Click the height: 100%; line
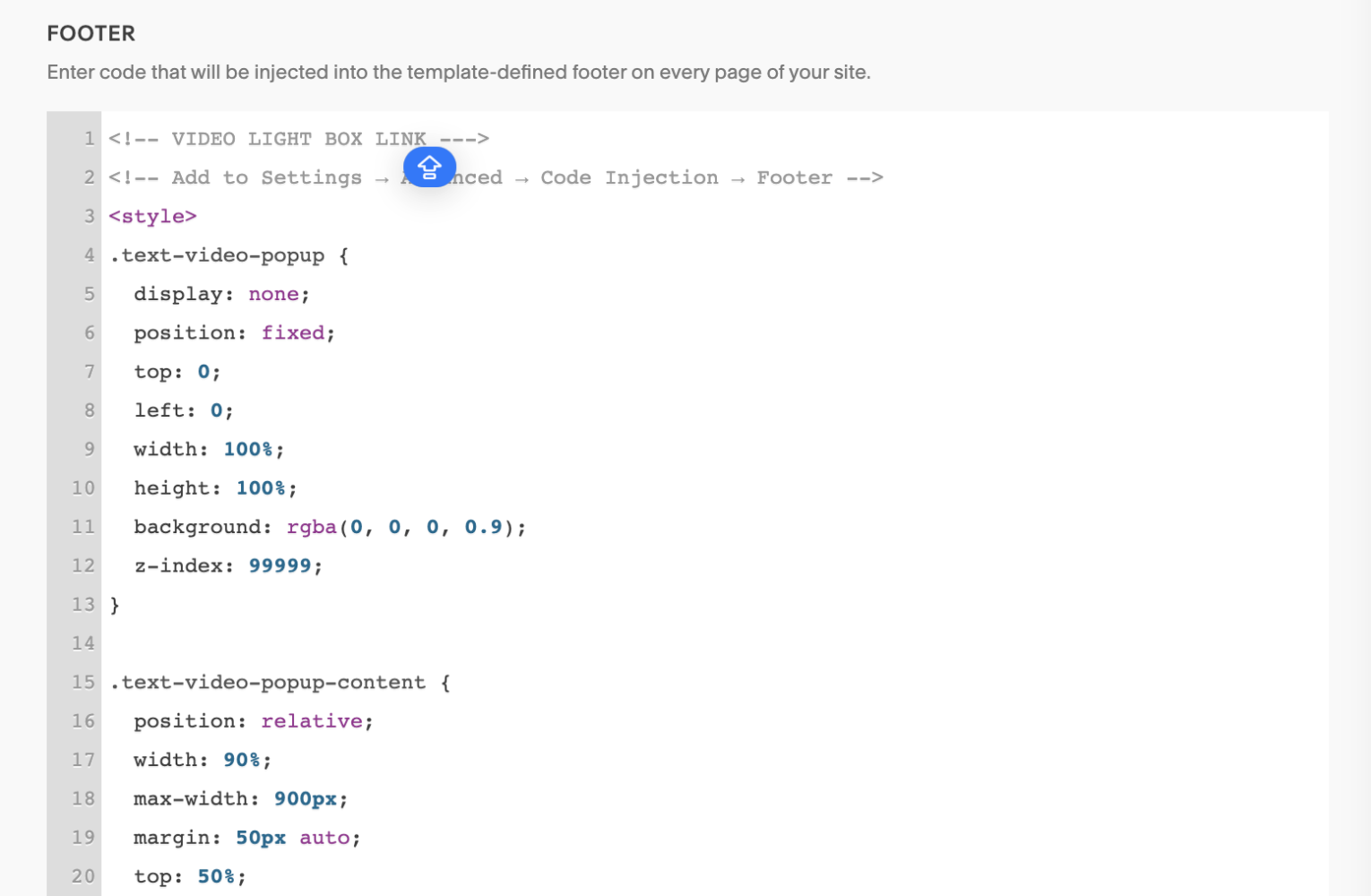 (215, 488)
